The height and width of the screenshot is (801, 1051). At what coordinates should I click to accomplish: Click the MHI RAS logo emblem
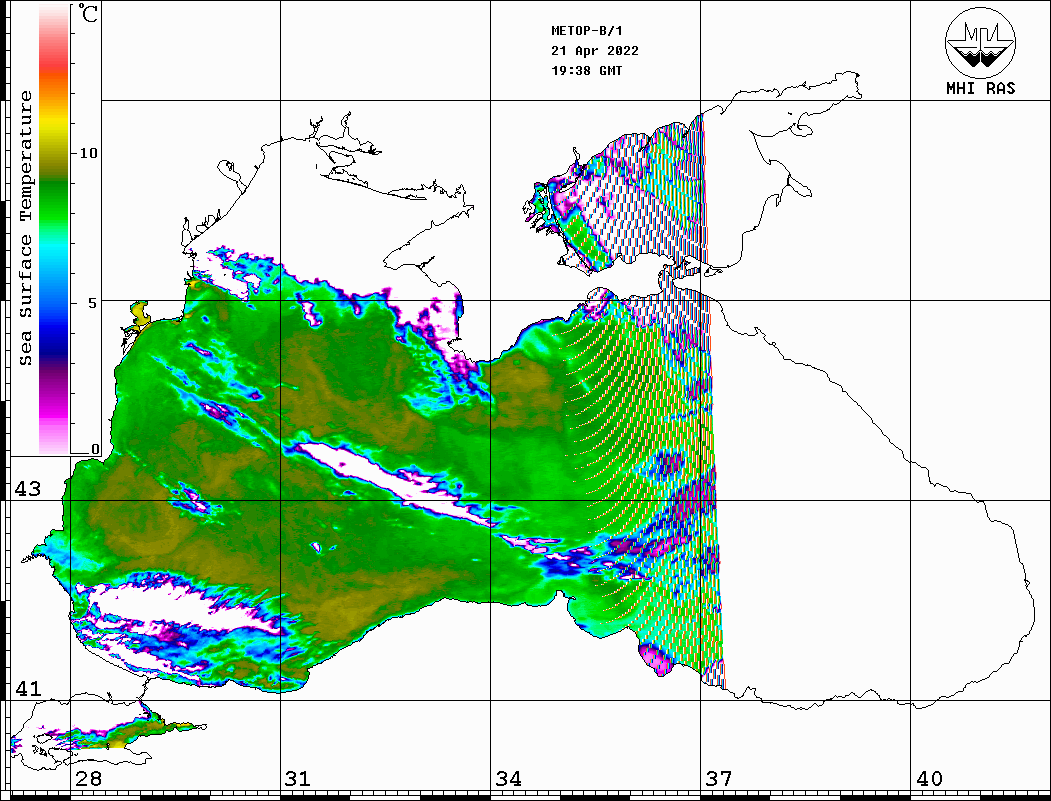tap(980, 42)
